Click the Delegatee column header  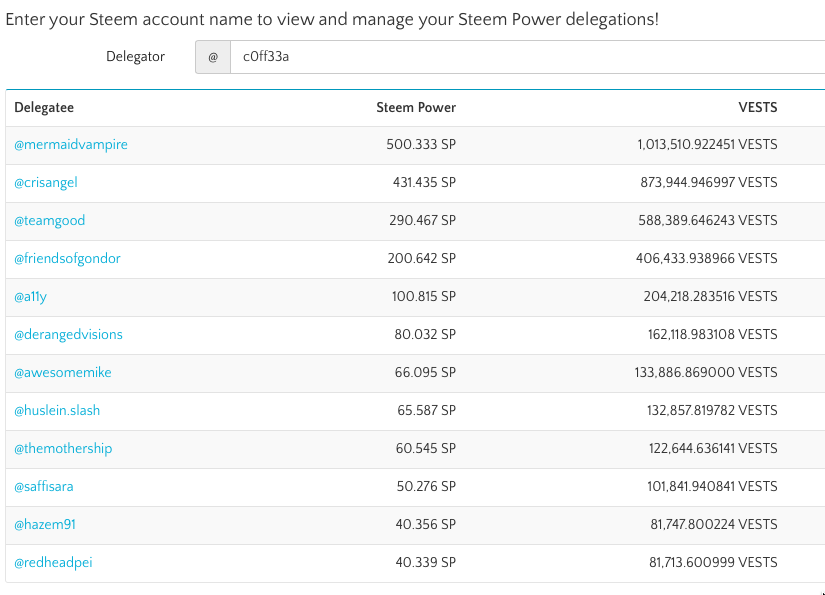[44, 108]
